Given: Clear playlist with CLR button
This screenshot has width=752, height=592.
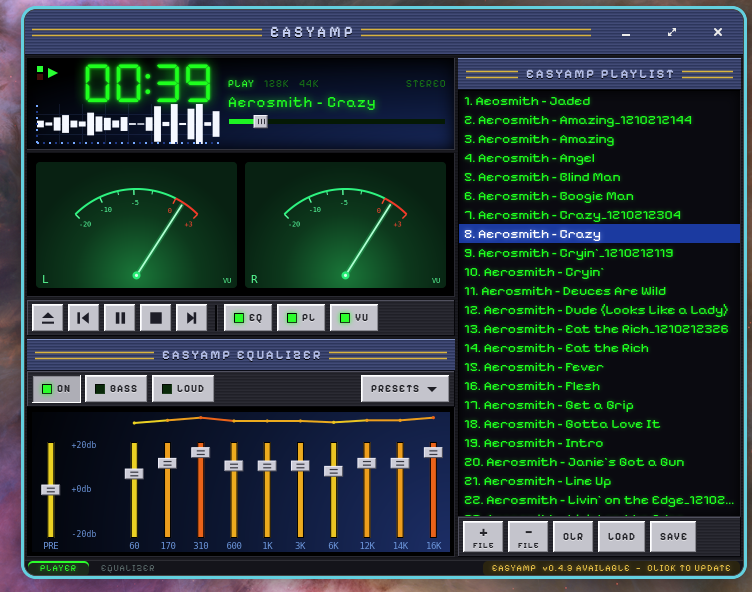Looking at the screenshot, I should (x=573, y=537).
